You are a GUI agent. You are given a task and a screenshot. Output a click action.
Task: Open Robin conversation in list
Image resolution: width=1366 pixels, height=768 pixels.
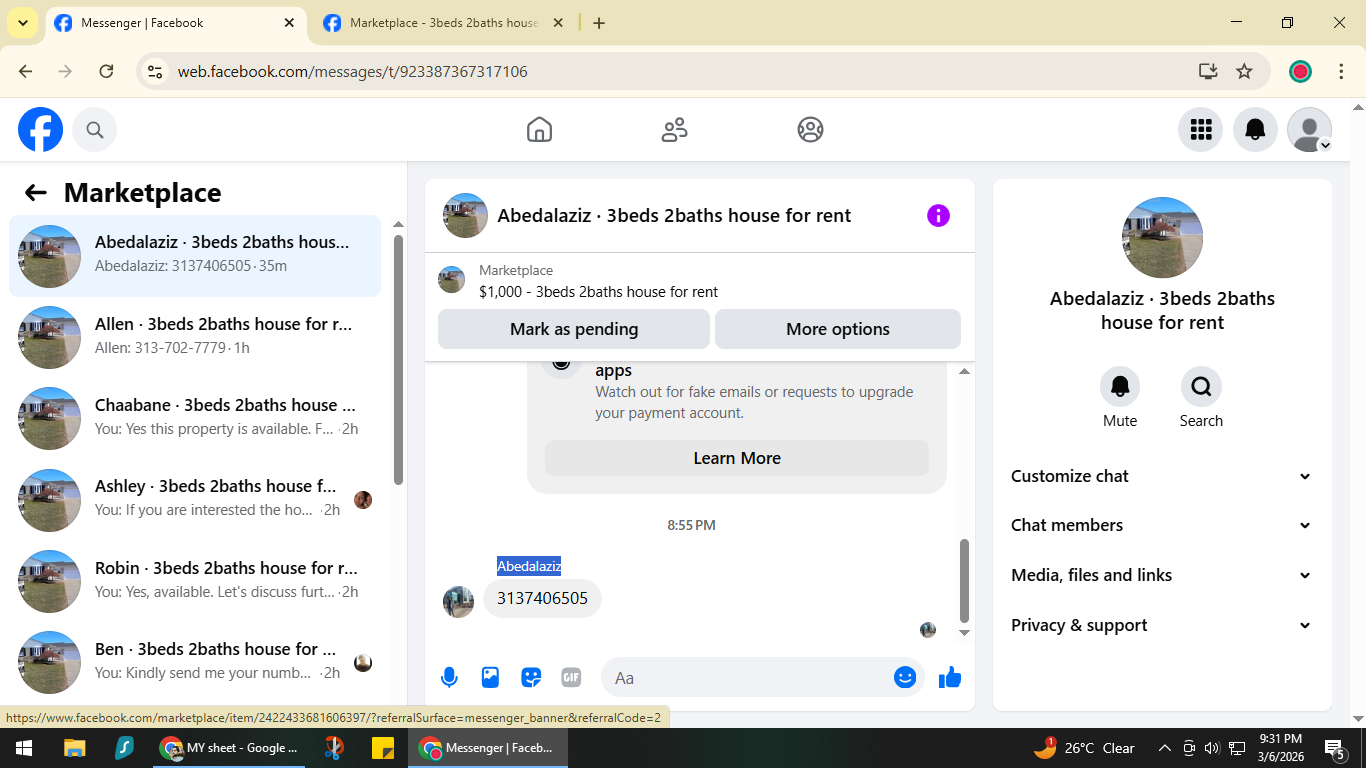click(x=195, y=581)
